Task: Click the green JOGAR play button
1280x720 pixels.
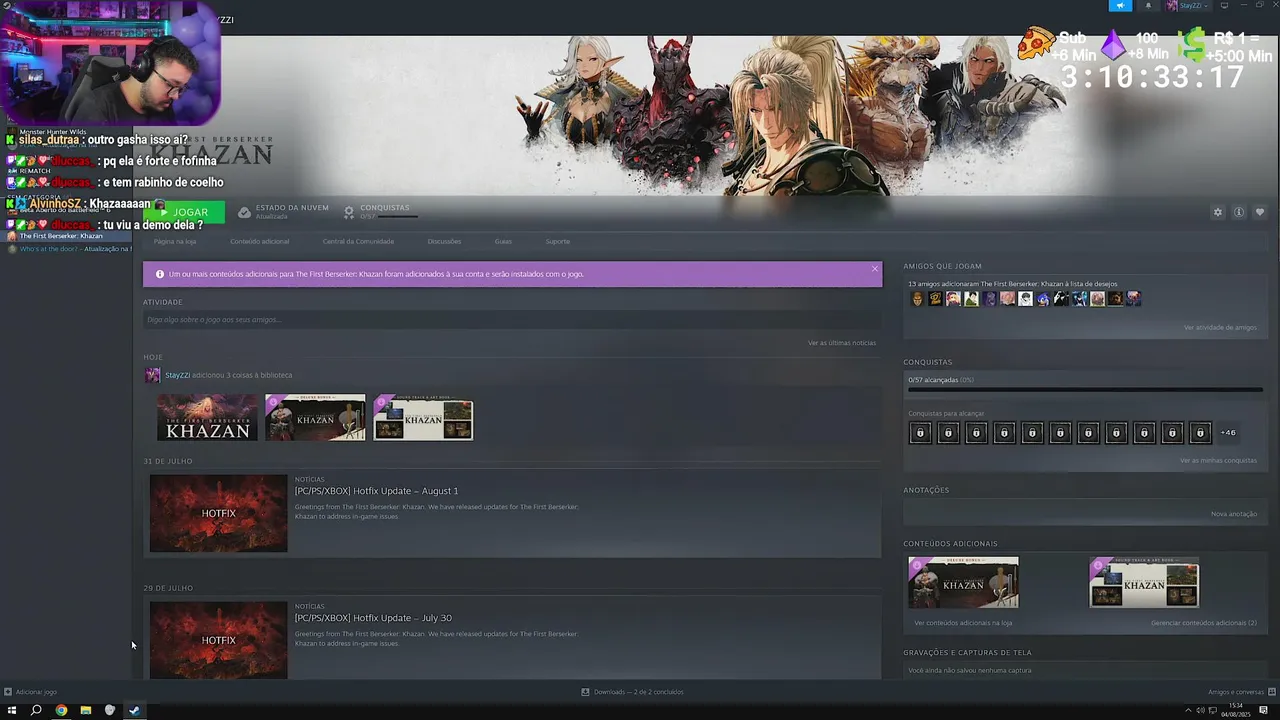Action: pyautogui.click(x=184, y=212)
